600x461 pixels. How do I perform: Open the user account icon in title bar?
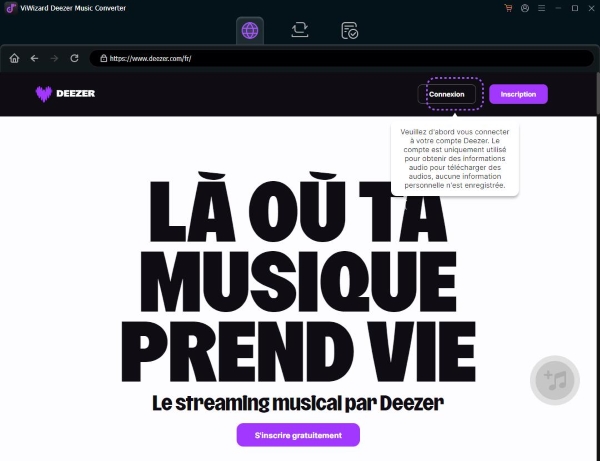(525, 8)
